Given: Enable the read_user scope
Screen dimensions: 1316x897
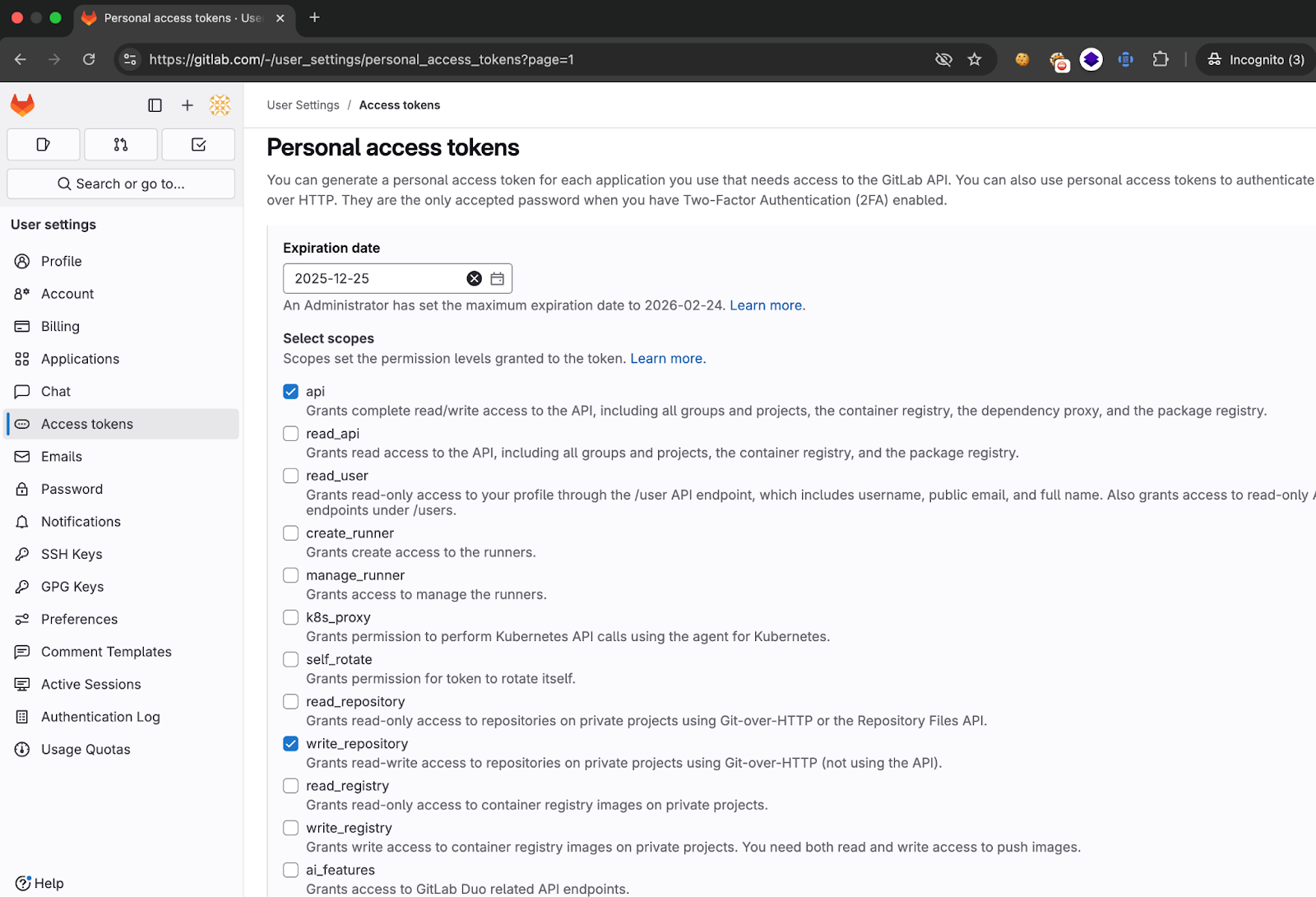Looking at the screenshot, I should pyautogui.click(x=290, y=476).
